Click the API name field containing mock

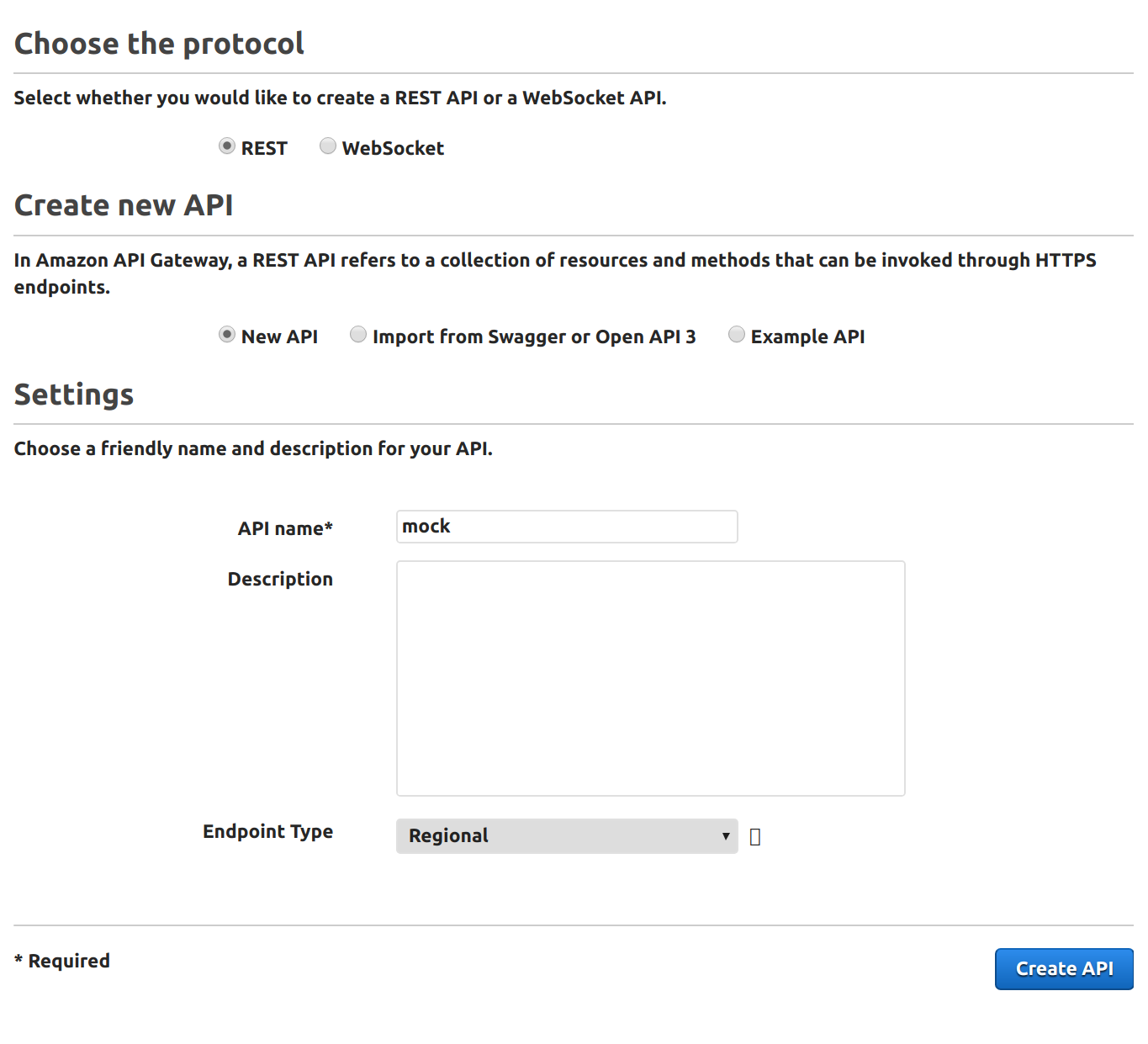click(567, 527)
